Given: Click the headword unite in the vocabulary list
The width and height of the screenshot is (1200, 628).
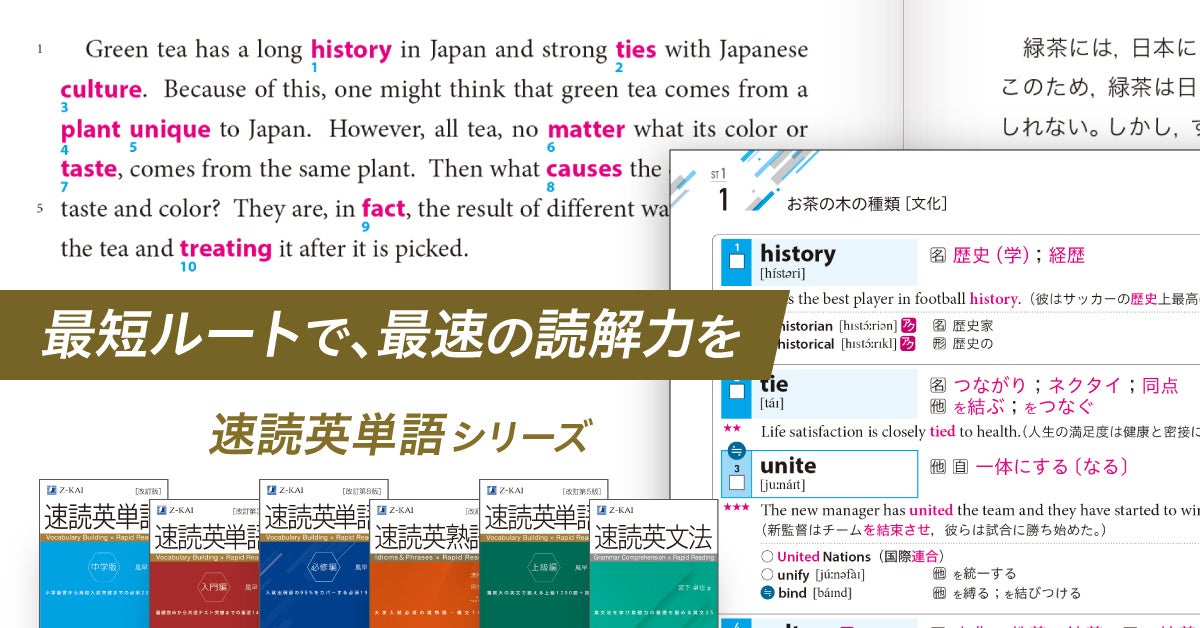Looking at the screenshot, I should coord(788,466).
